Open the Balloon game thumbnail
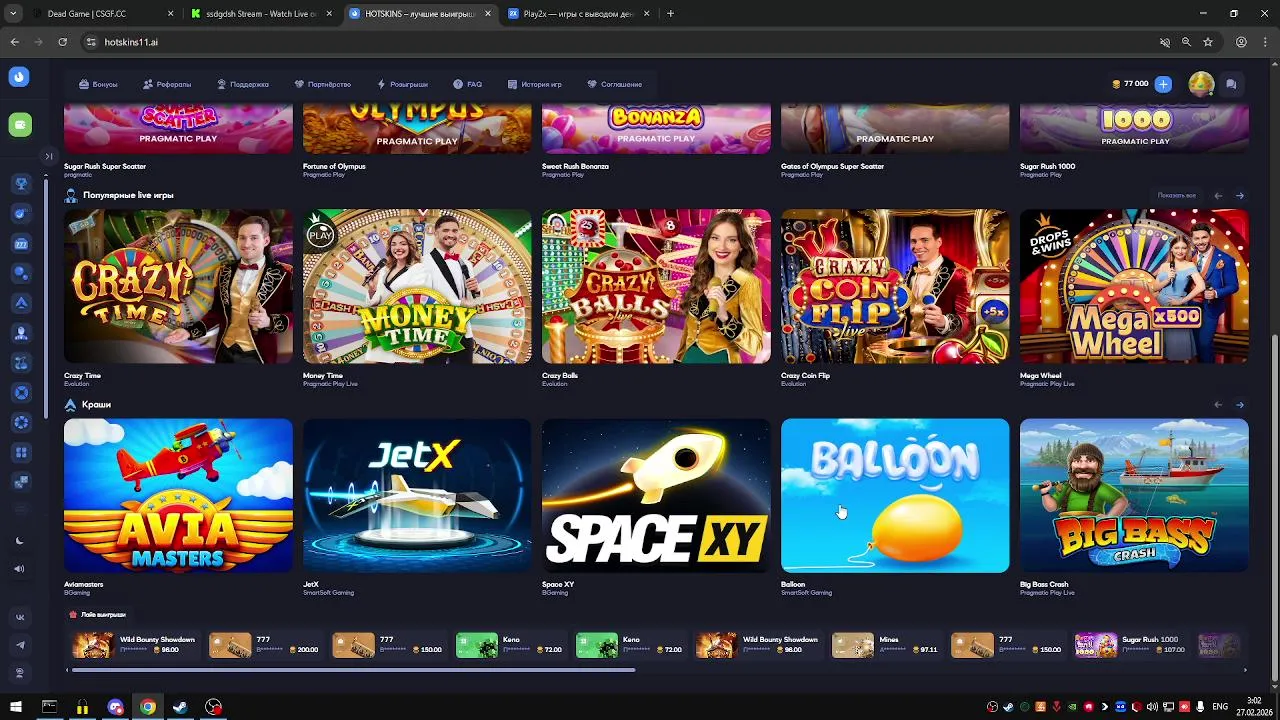The image size is (1280, 720). [895, 495]
